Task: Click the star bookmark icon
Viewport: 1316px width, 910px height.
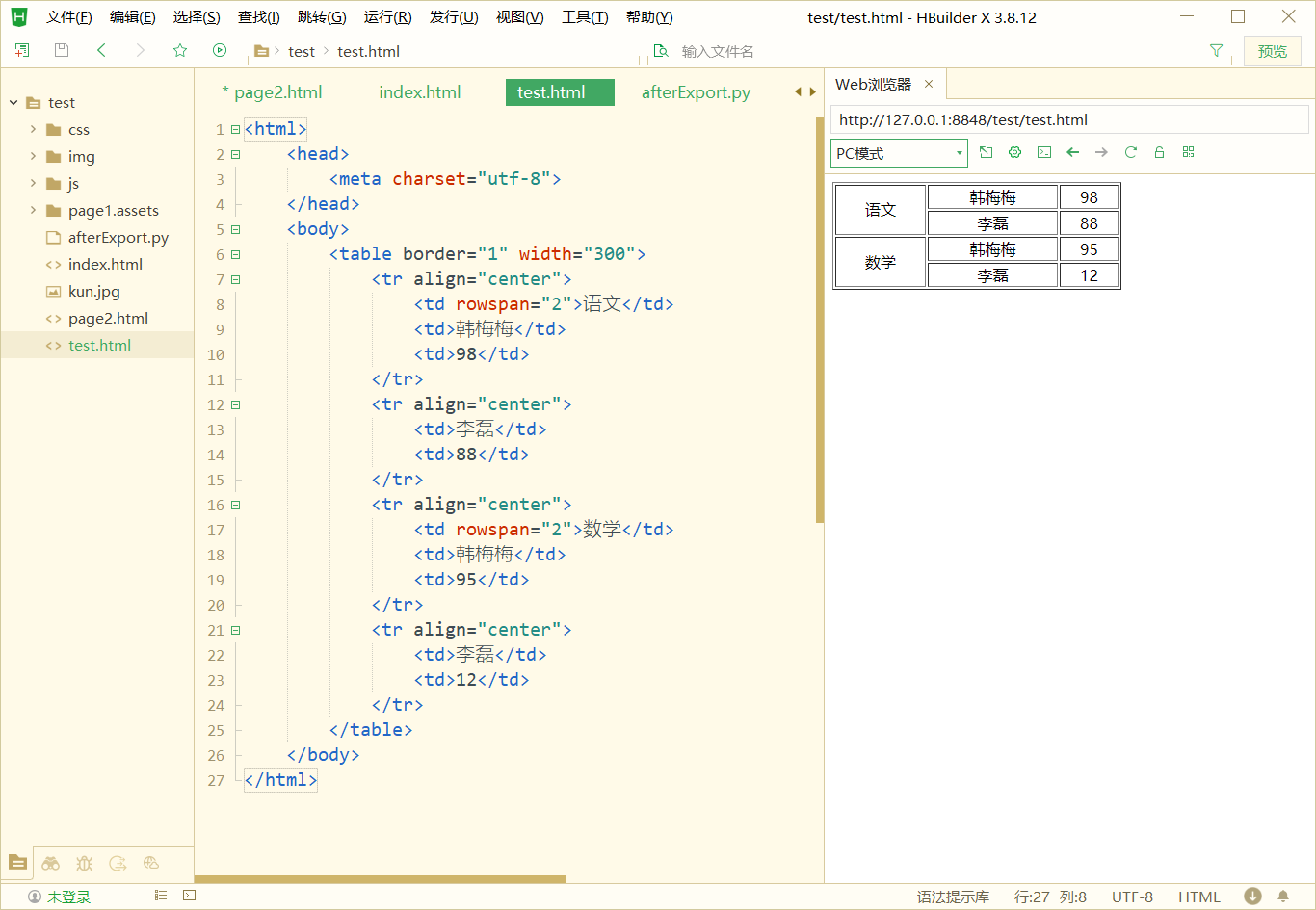Action: pos(180,51)
